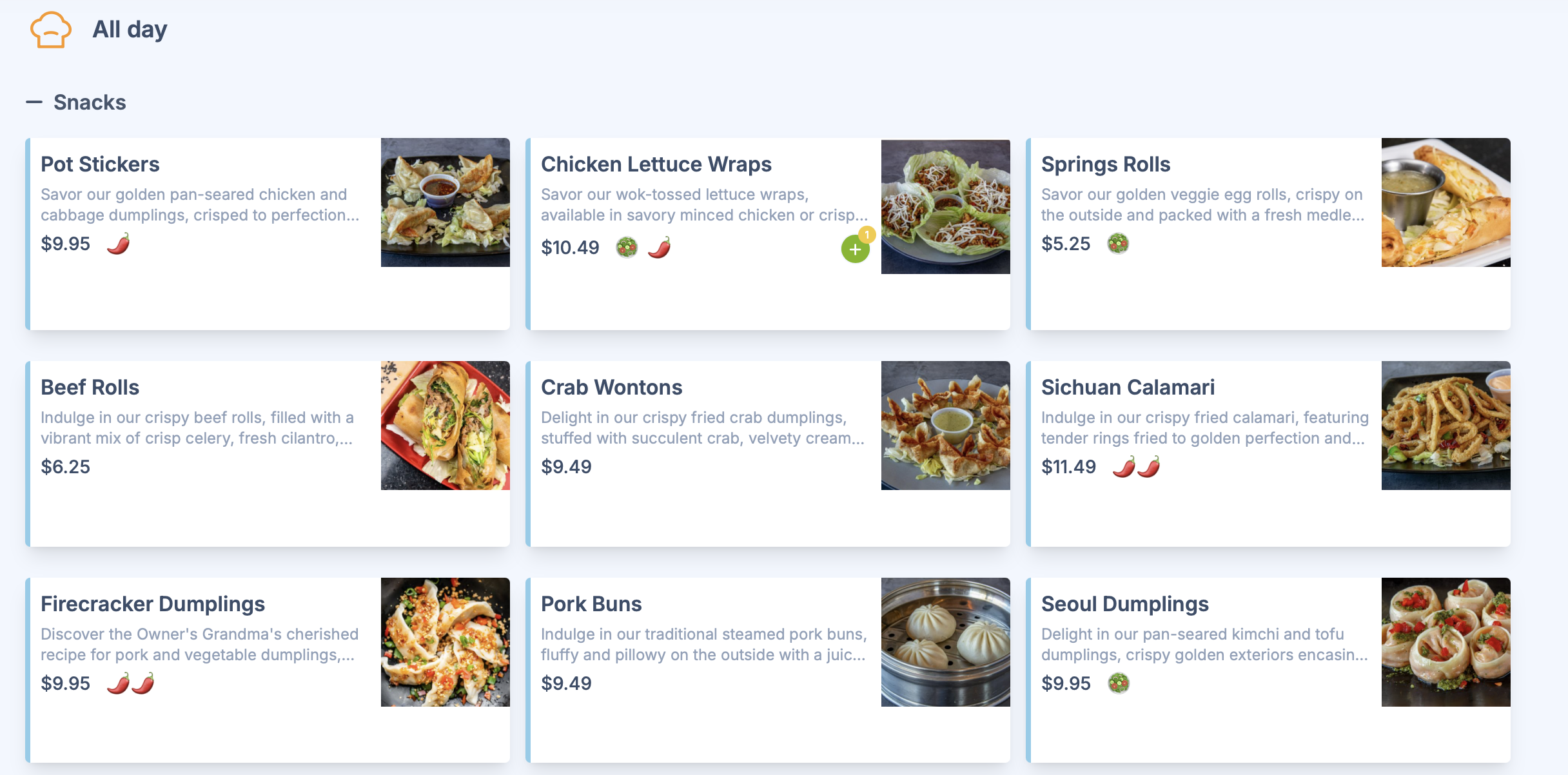Click the Springs Rolls item description
The width and height of the screenshot is (1568, 775).
coord(1202,204)
